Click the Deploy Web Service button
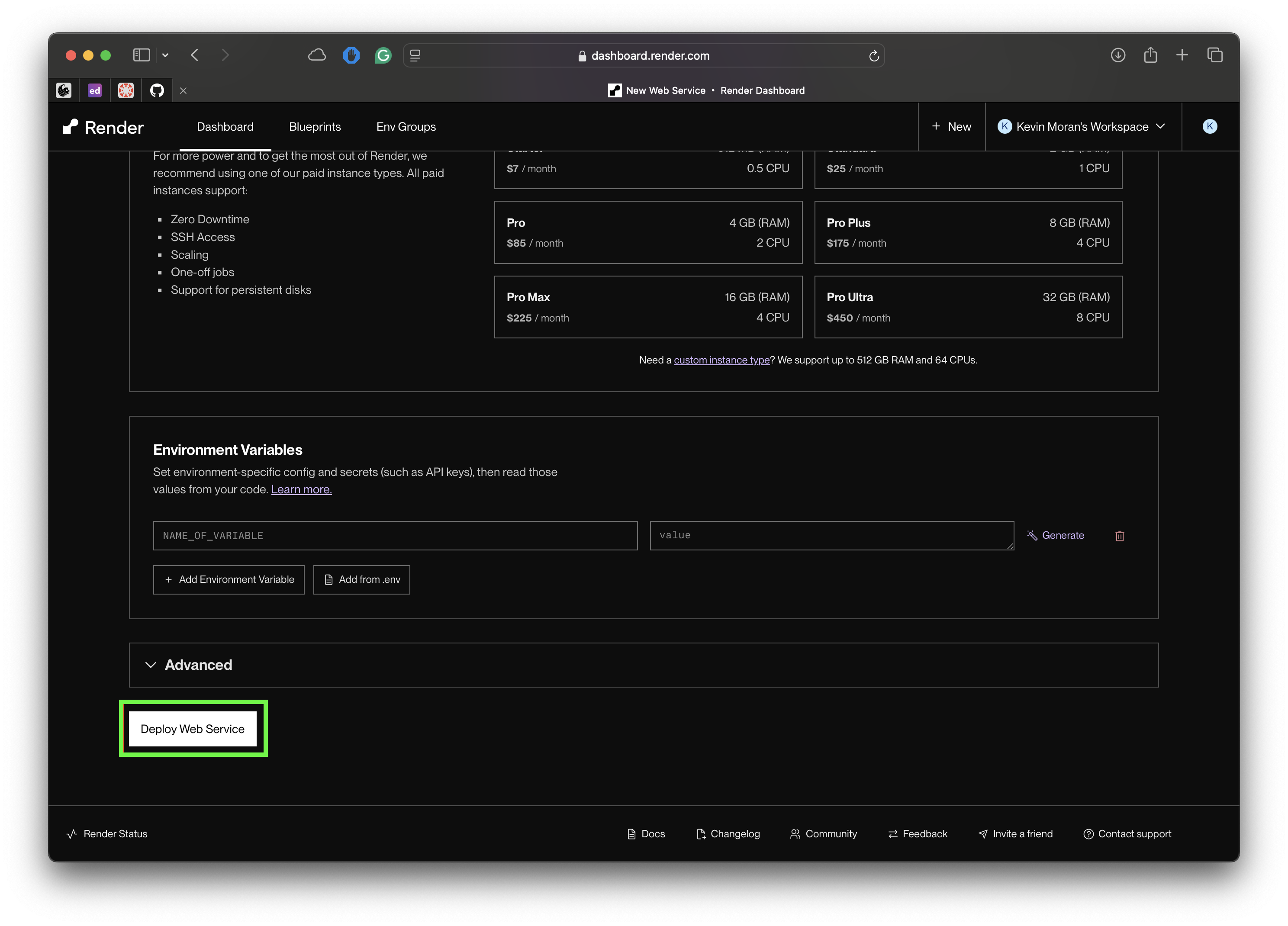The height and width of the screenshot is (926, 1288). point(193,728)
